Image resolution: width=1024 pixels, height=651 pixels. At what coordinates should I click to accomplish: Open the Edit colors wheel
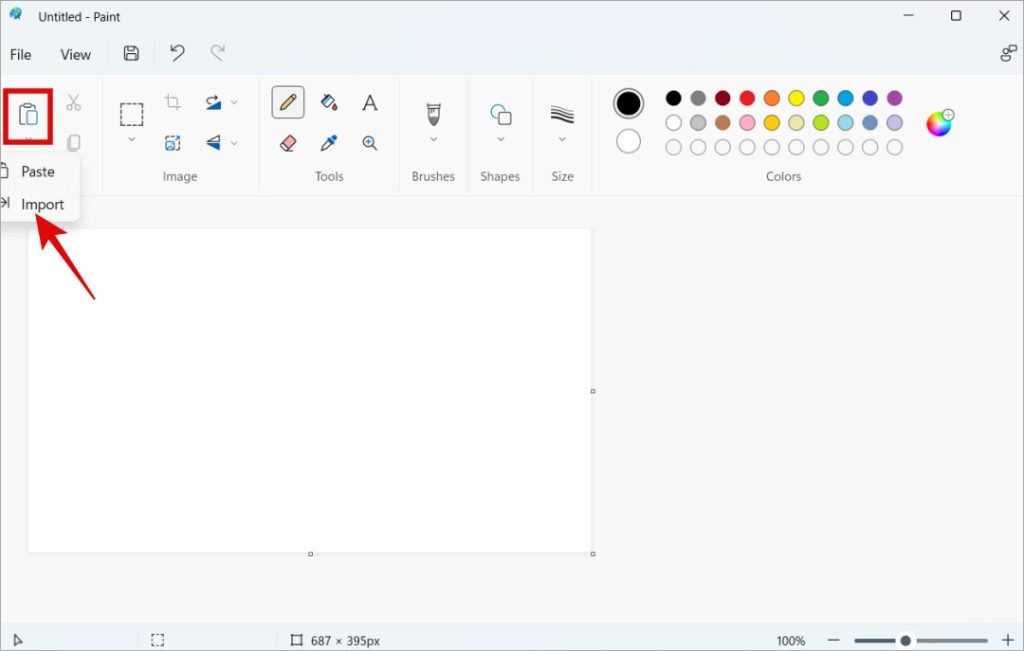pos(939,123)
